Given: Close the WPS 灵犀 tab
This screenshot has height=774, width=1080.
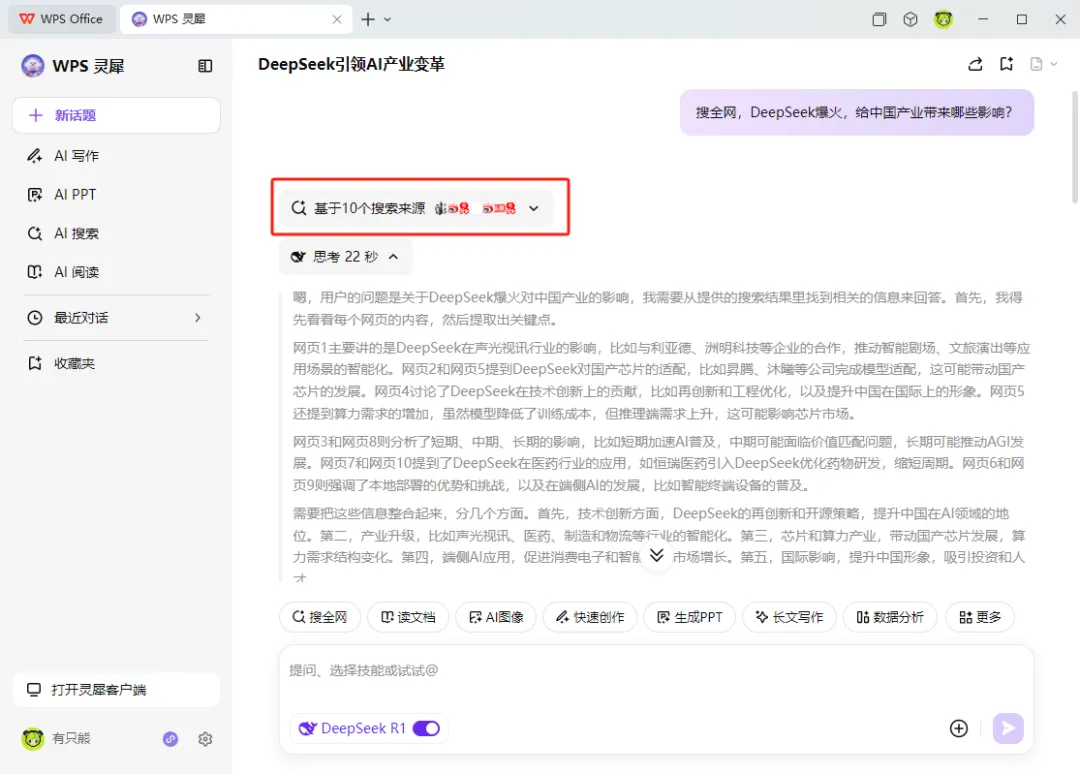Looking at the screenshot, I should coord(337,19).
